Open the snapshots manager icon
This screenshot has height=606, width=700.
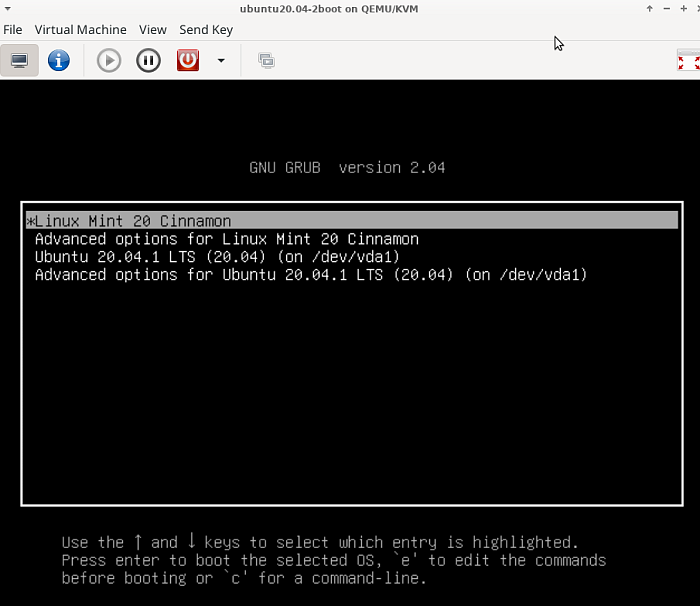[x=267, y=60]
